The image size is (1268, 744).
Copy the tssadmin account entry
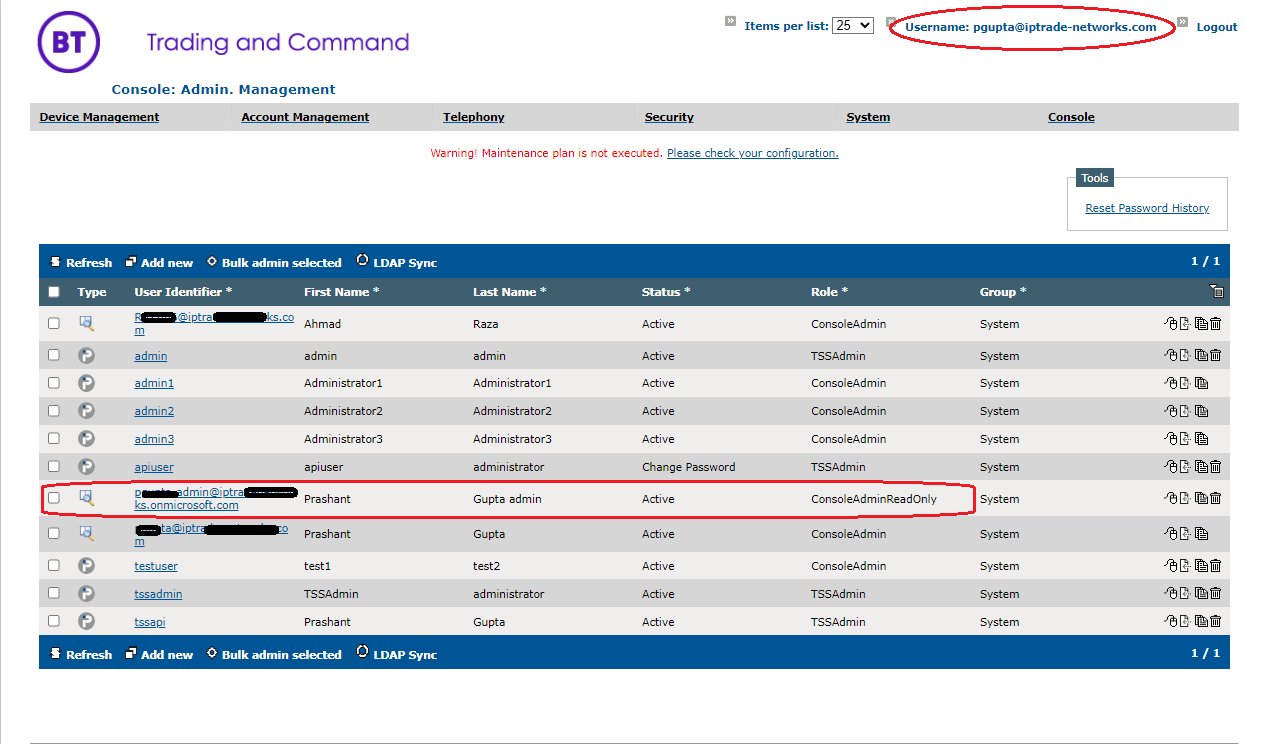click(1201, 594)
